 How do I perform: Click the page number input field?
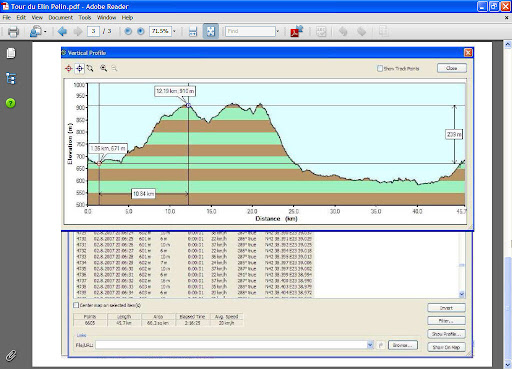pos(94,31)
